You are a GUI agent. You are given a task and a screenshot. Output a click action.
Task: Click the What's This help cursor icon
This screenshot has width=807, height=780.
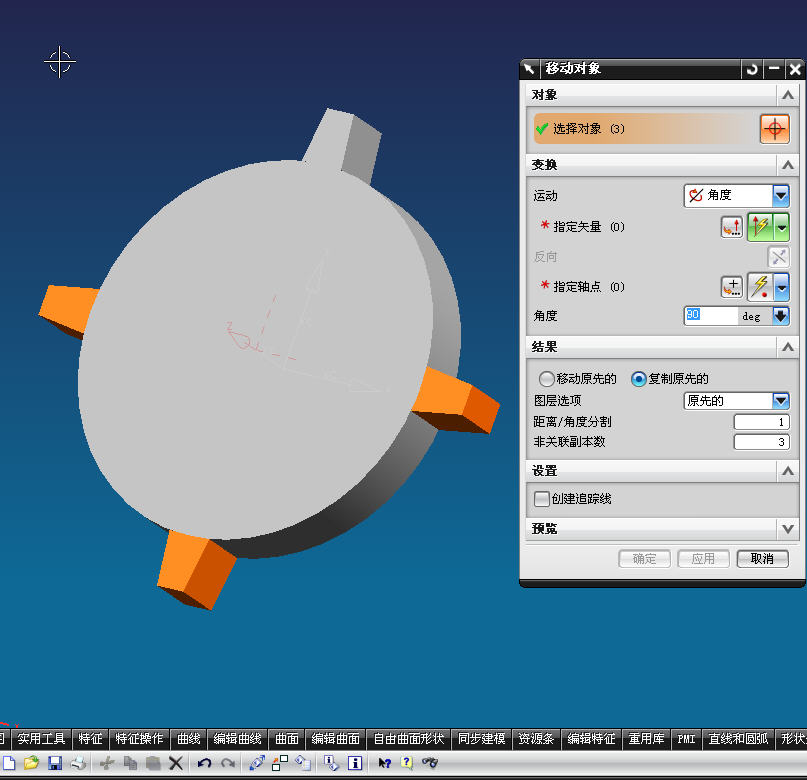(384, 763)
